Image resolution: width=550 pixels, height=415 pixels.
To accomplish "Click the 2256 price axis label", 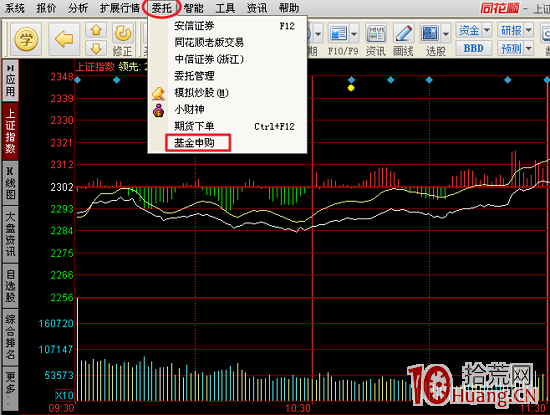I will [62, 298].
